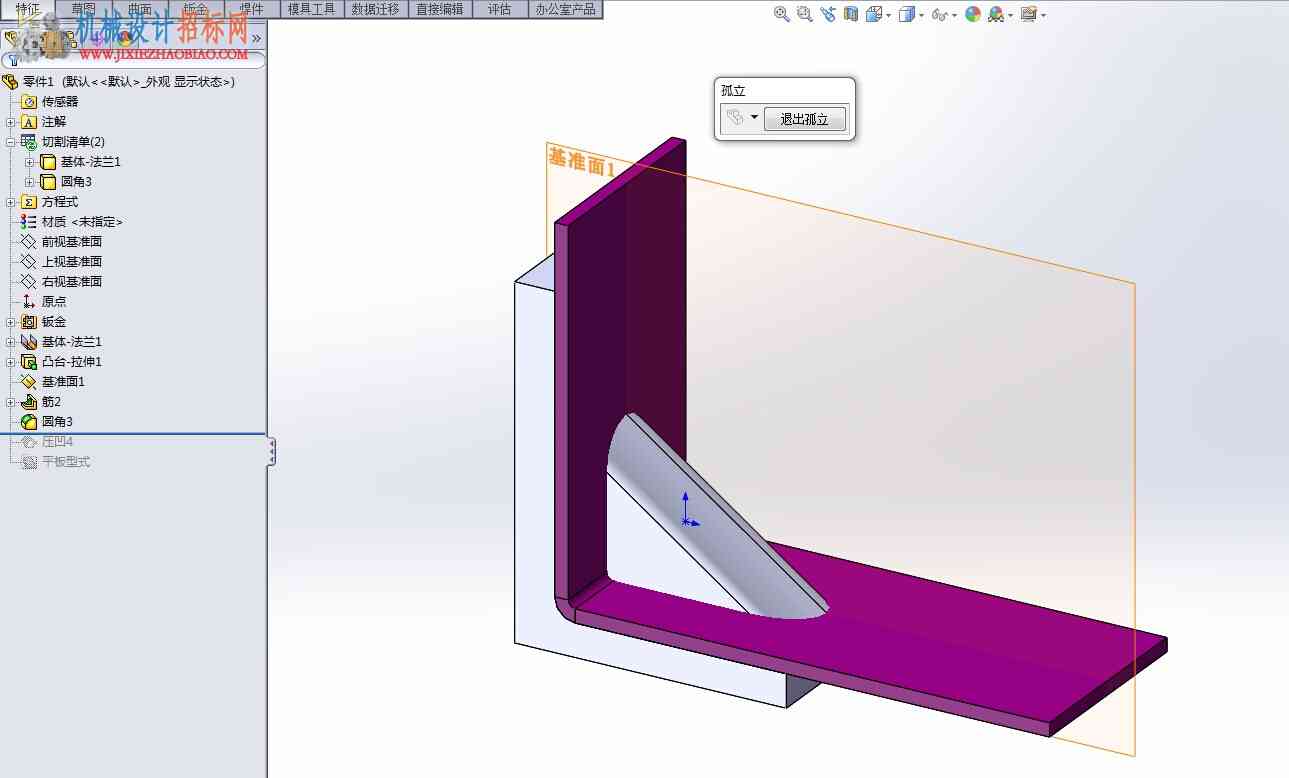
Task: Click the 基准面1 reference plane icon
Action: 29,382
